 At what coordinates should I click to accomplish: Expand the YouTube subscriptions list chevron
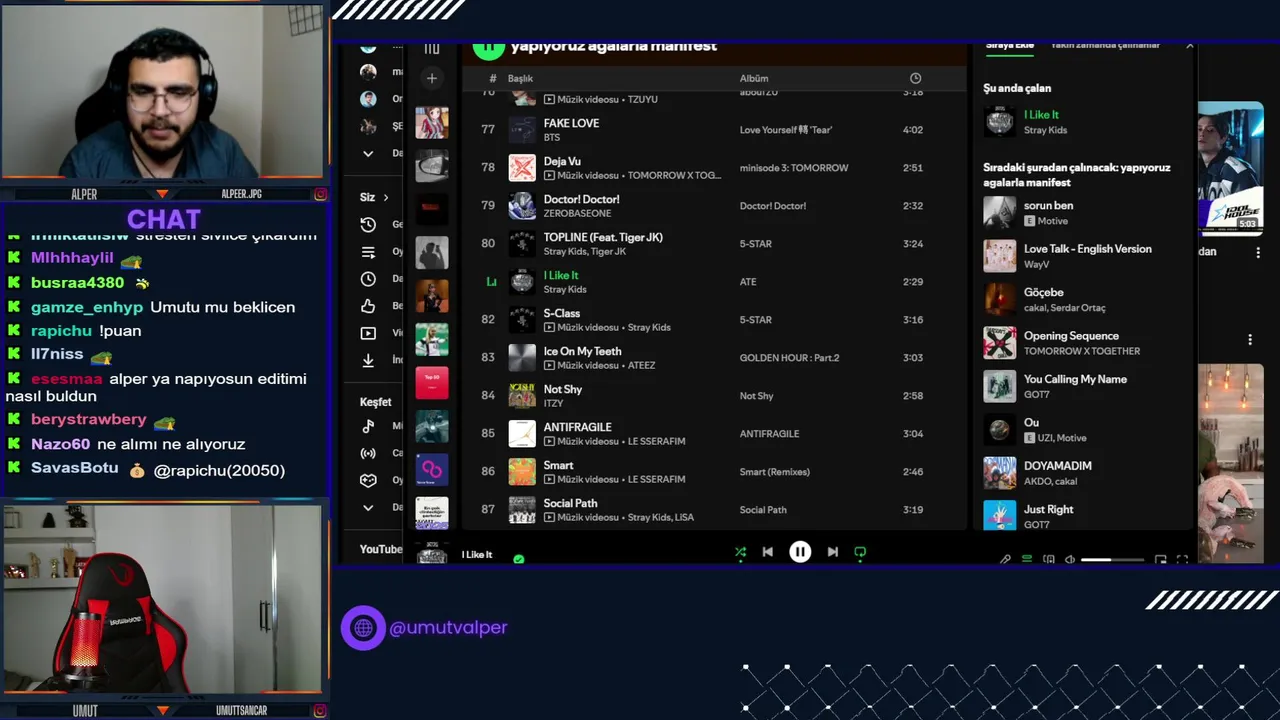tap(368, 153)
